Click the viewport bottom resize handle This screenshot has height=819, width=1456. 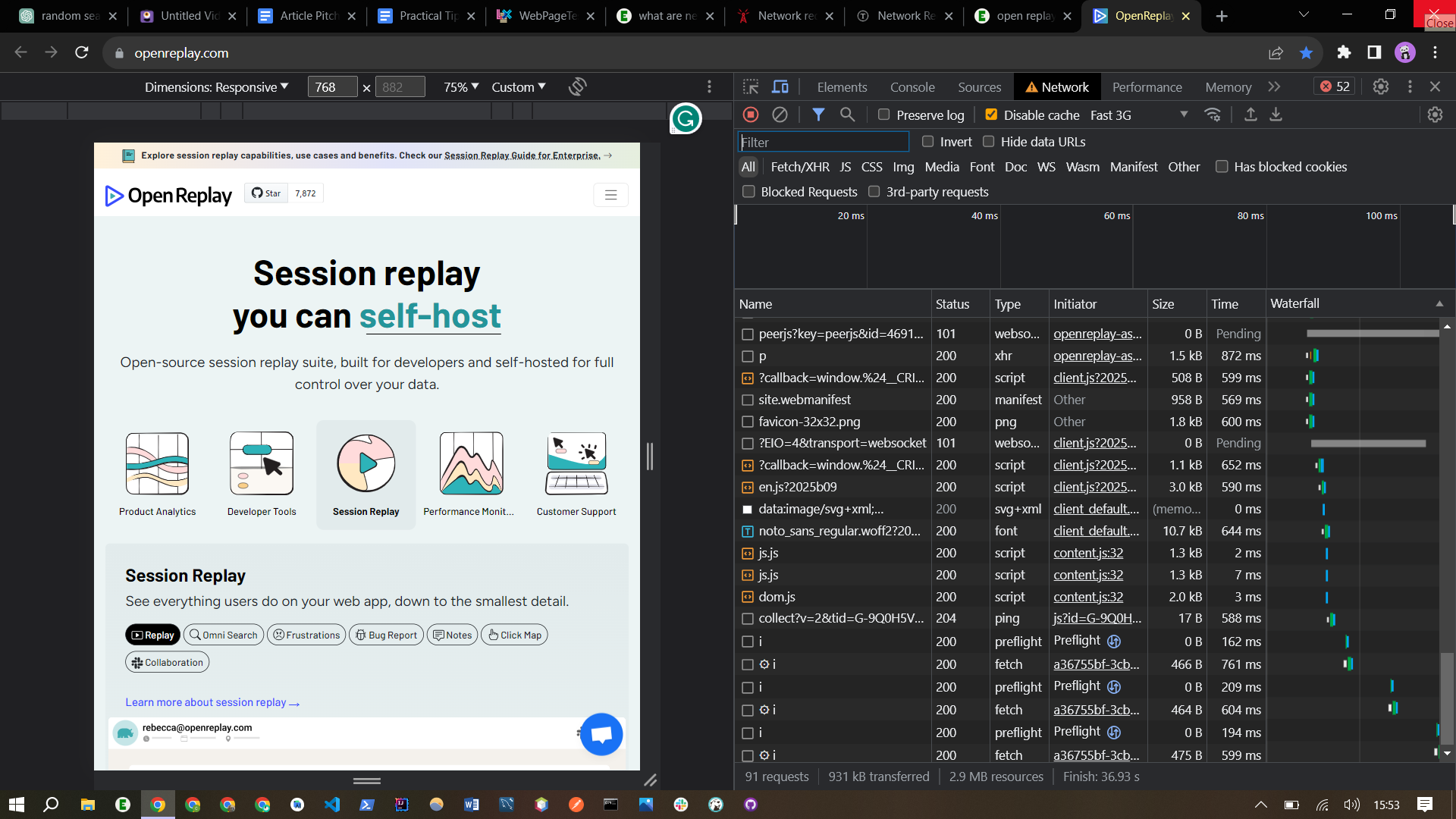[367, 780]
